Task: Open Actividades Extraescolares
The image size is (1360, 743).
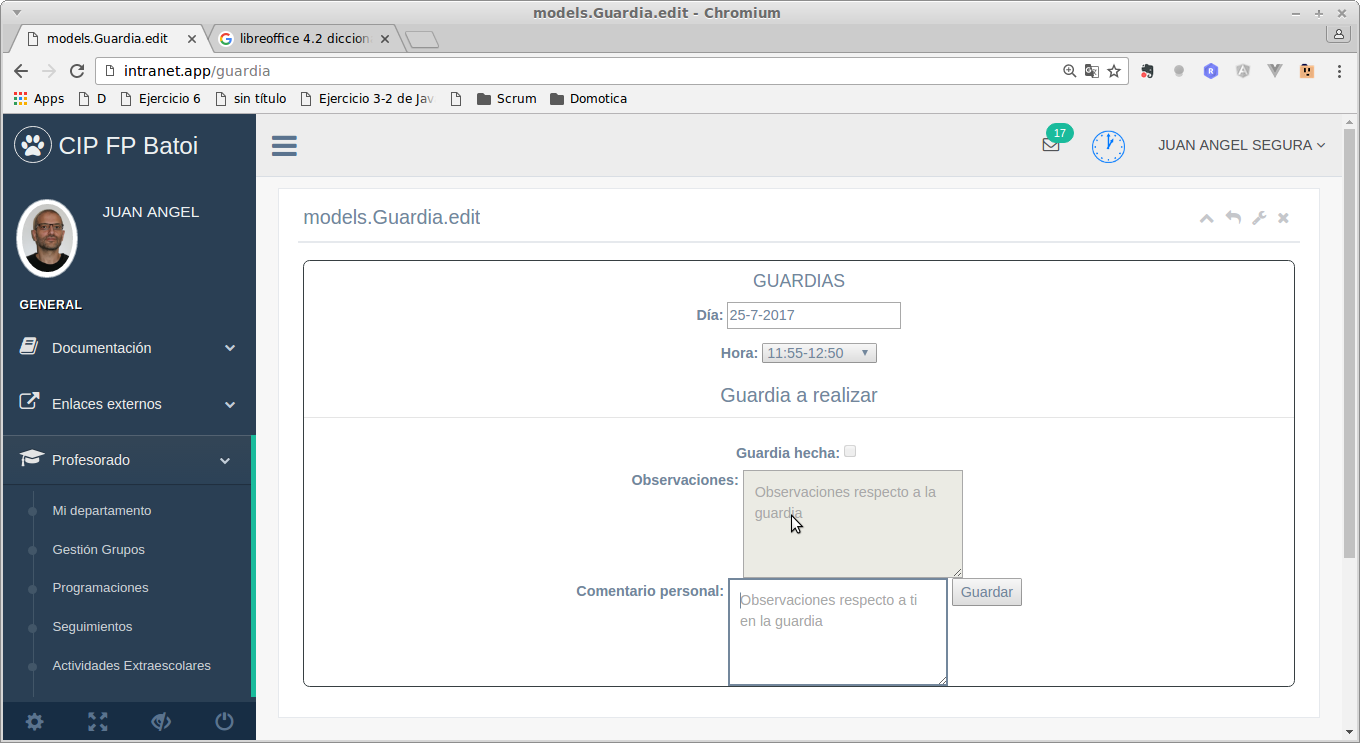Action: pos(132,666)
